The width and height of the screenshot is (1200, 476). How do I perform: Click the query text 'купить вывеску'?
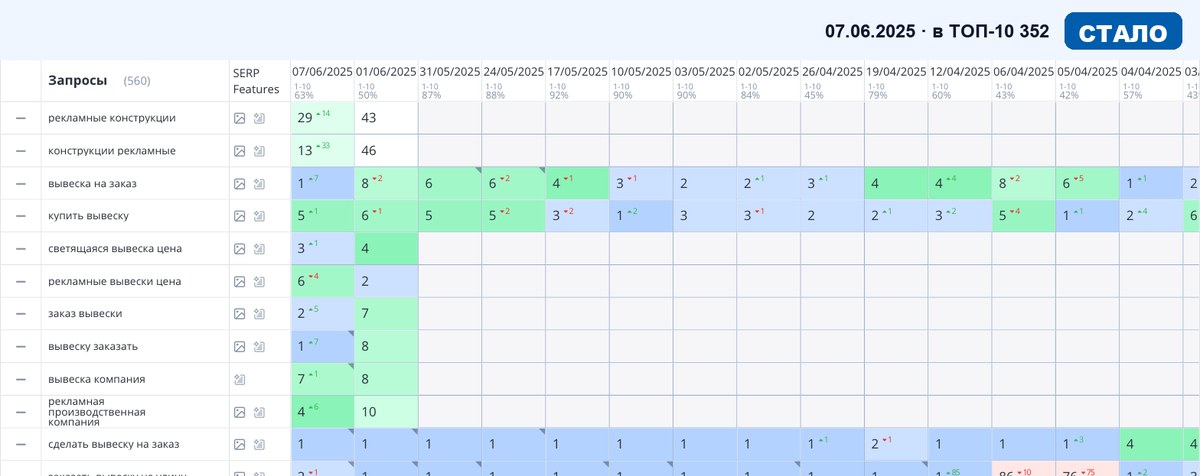point(88,216)
